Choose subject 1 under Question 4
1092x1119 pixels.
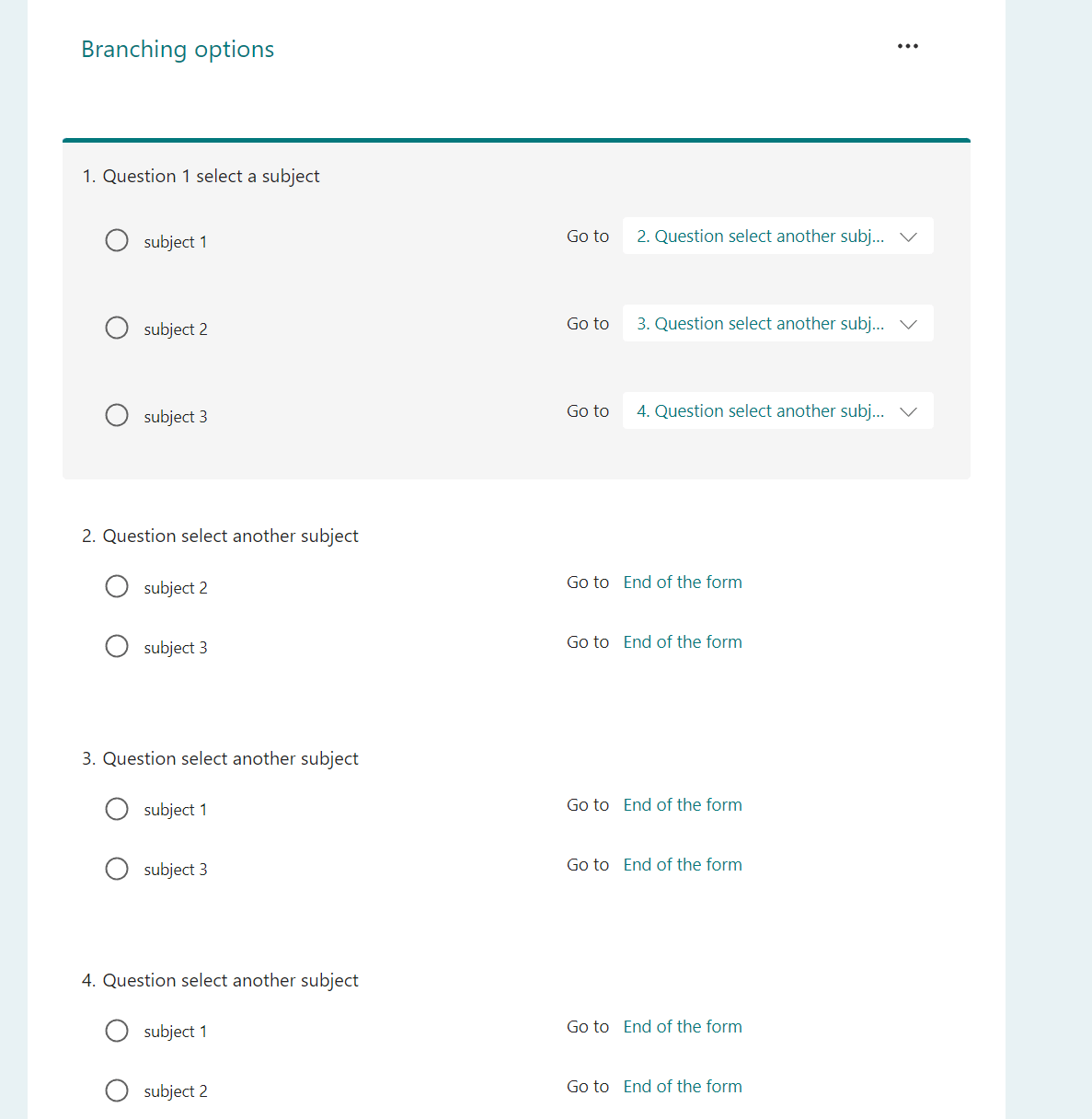click(x=117, y=1031)
